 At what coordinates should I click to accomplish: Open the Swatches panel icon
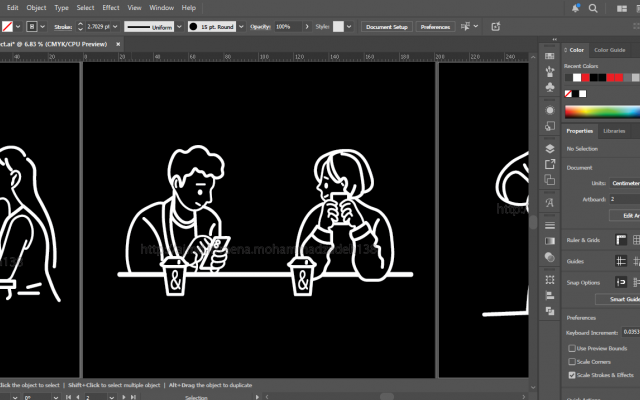point(550,56)
